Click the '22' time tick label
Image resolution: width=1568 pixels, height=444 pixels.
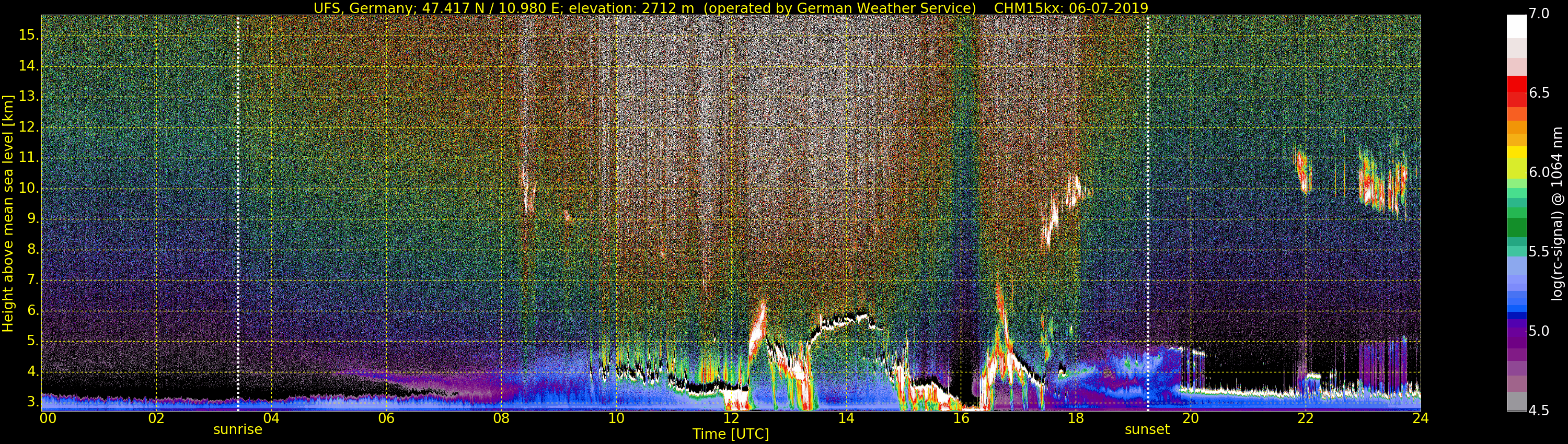[x=1305, y=418]
